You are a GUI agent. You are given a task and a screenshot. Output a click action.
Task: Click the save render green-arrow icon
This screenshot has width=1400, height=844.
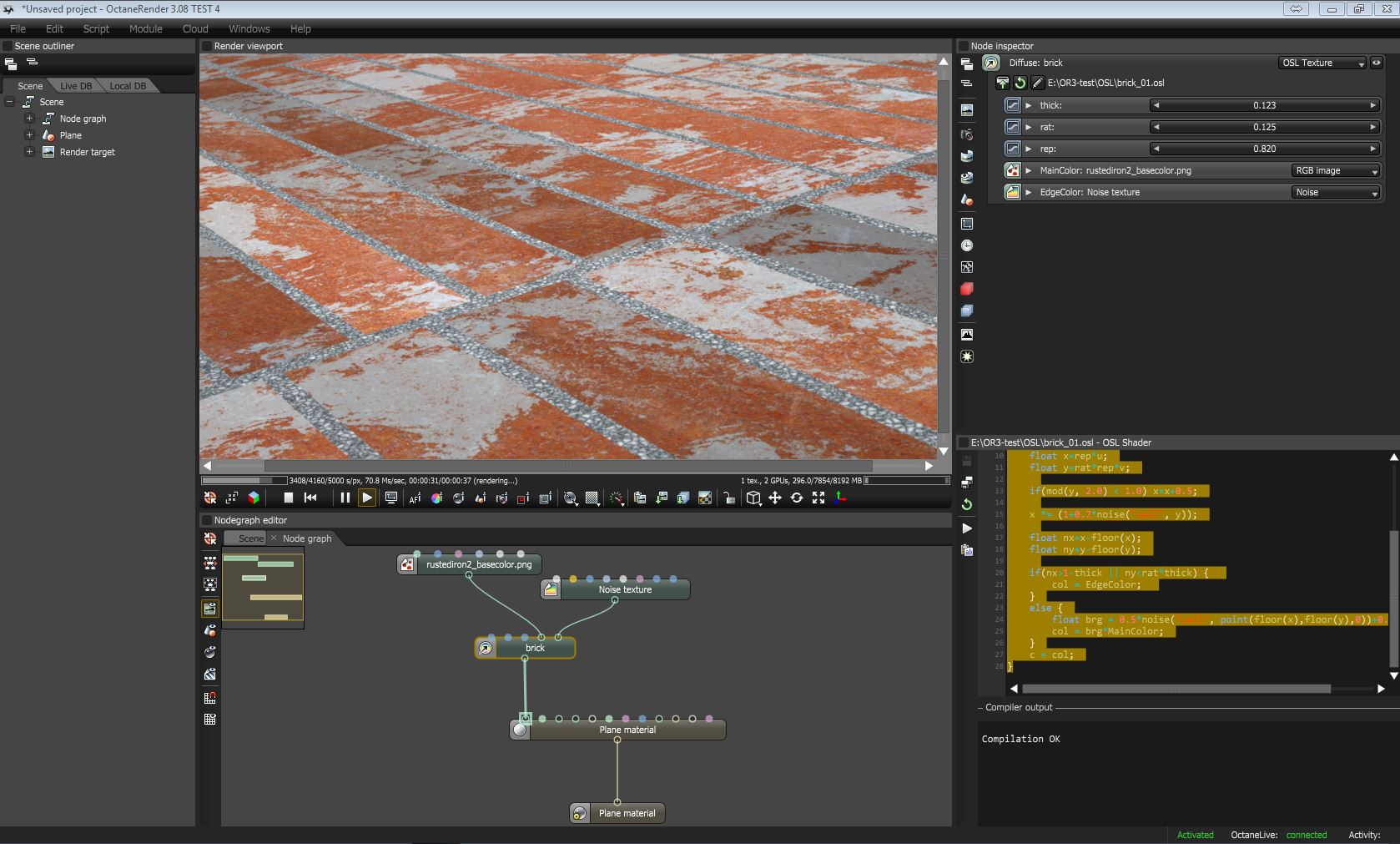tap(662, 498)
